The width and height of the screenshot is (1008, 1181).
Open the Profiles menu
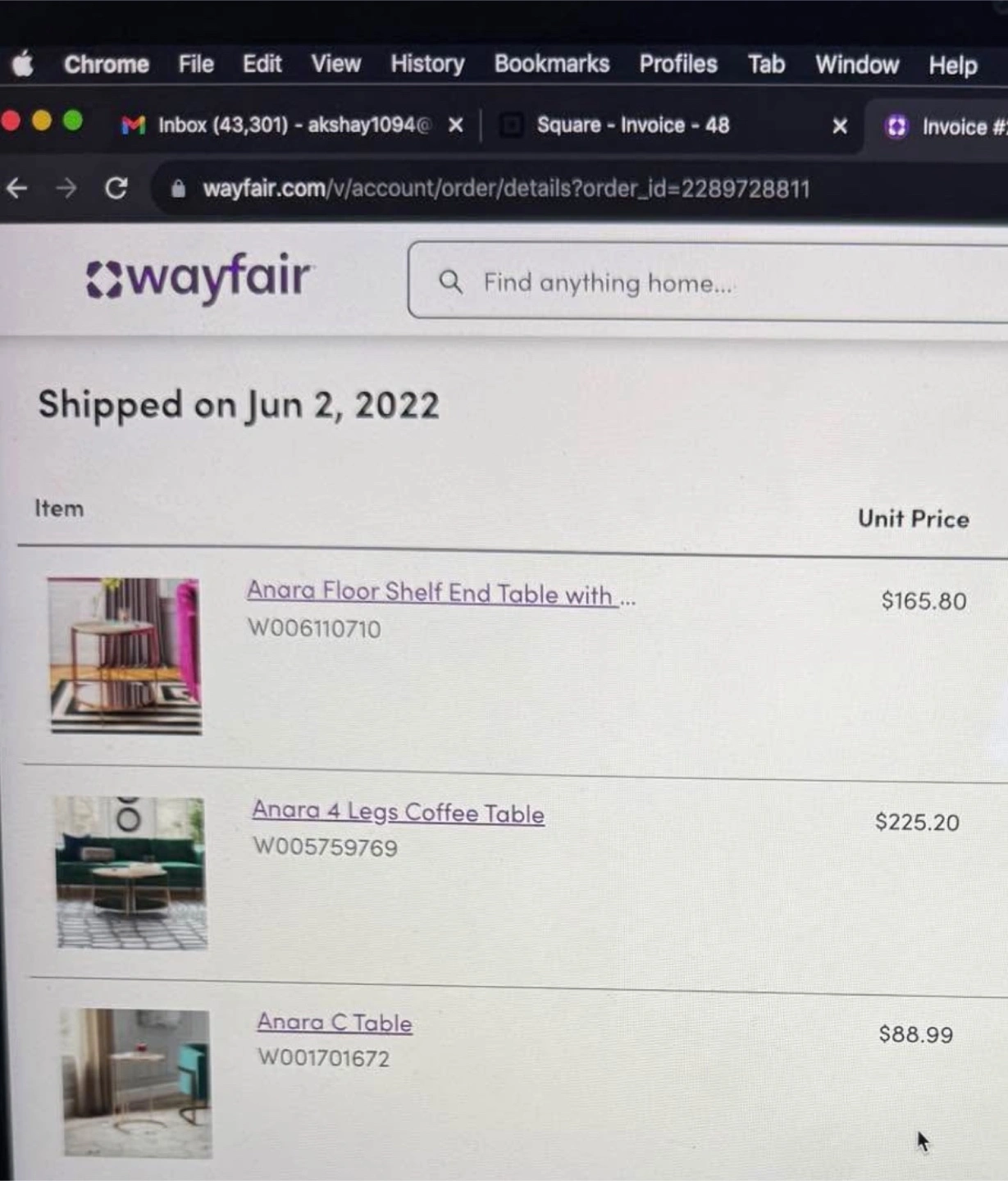[678, 64]
